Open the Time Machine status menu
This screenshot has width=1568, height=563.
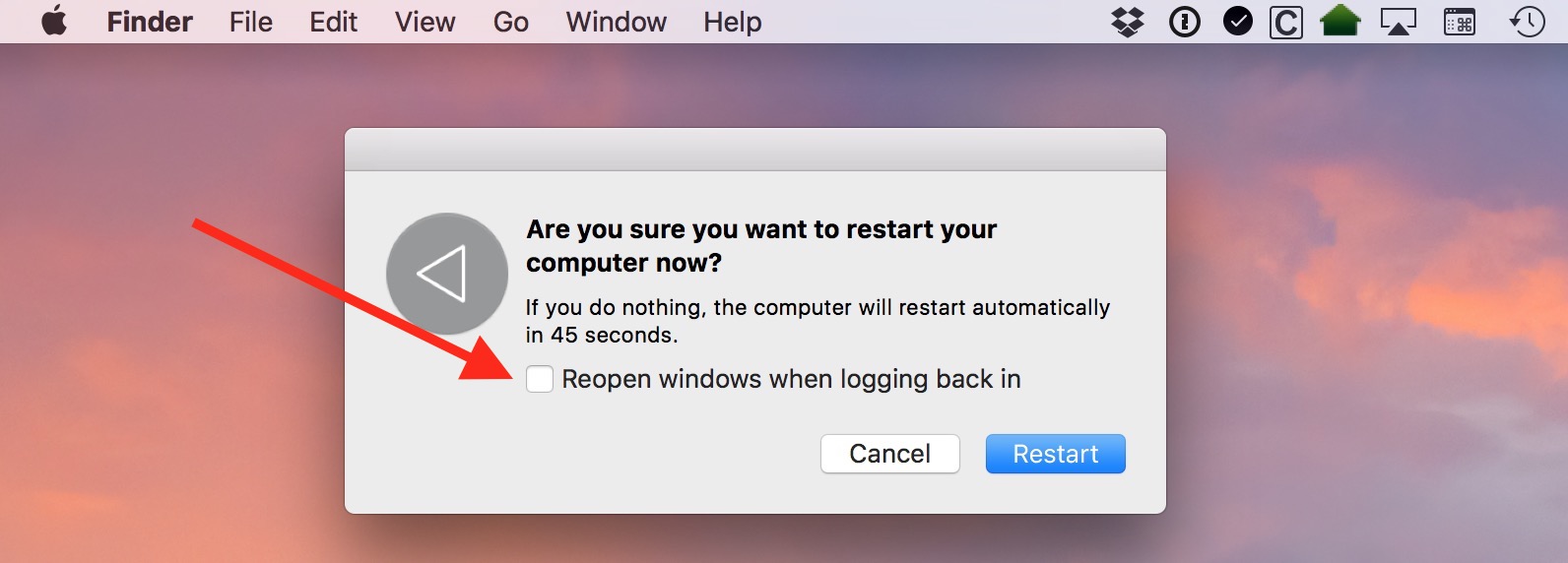(x=1527, y=22)
